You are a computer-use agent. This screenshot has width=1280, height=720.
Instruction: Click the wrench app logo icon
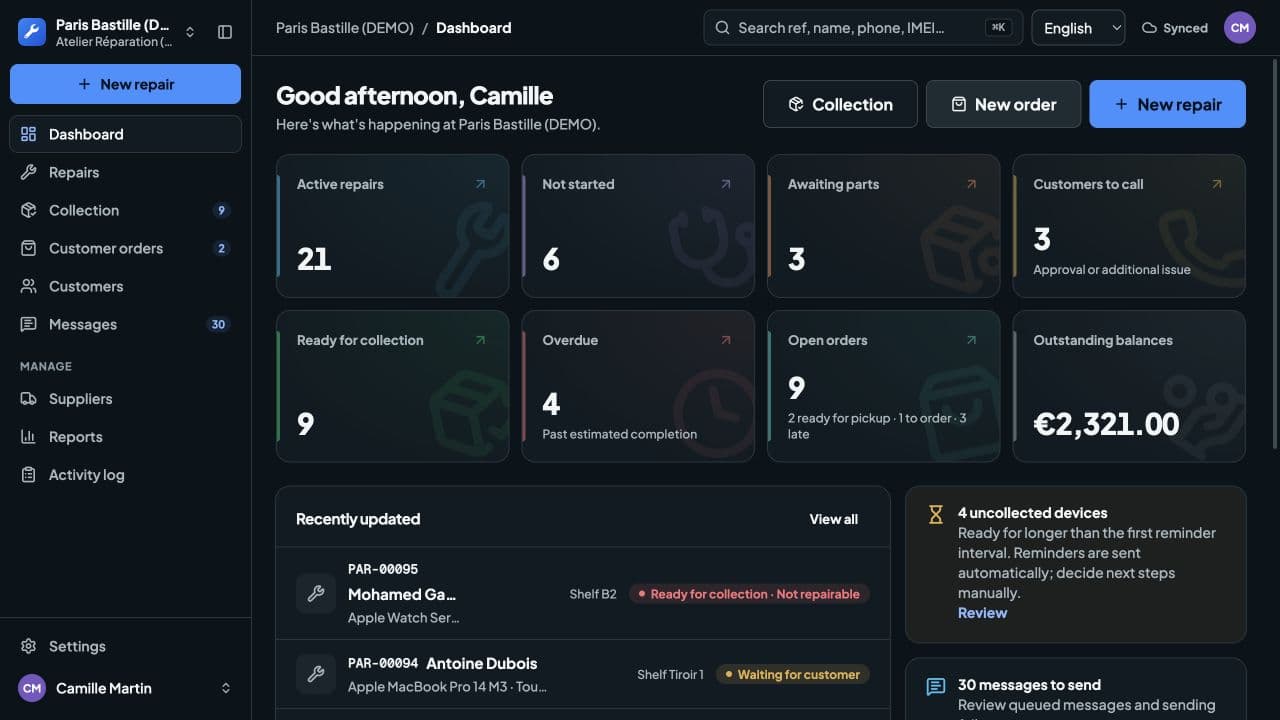click(32, 32)
